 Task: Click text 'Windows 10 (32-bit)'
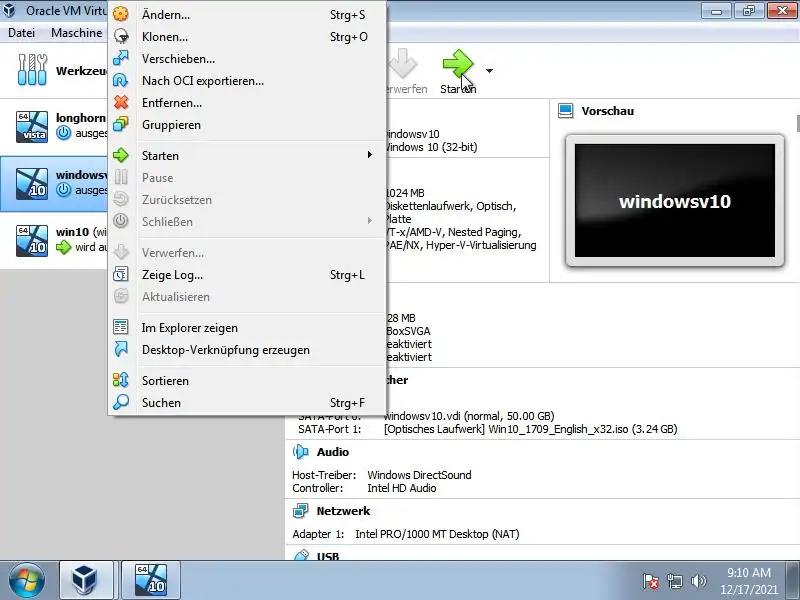[x=432, y=147]
